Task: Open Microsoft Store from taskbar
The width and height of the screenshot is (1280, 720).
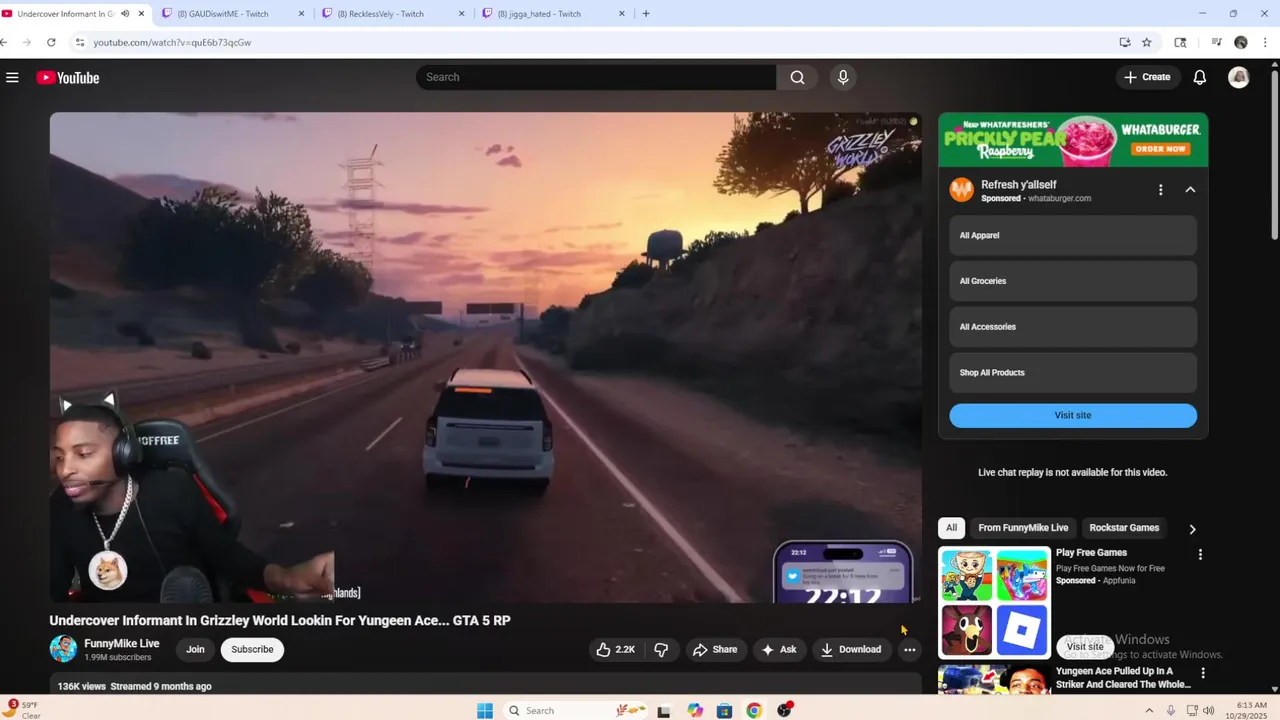Action: [724, 710]
